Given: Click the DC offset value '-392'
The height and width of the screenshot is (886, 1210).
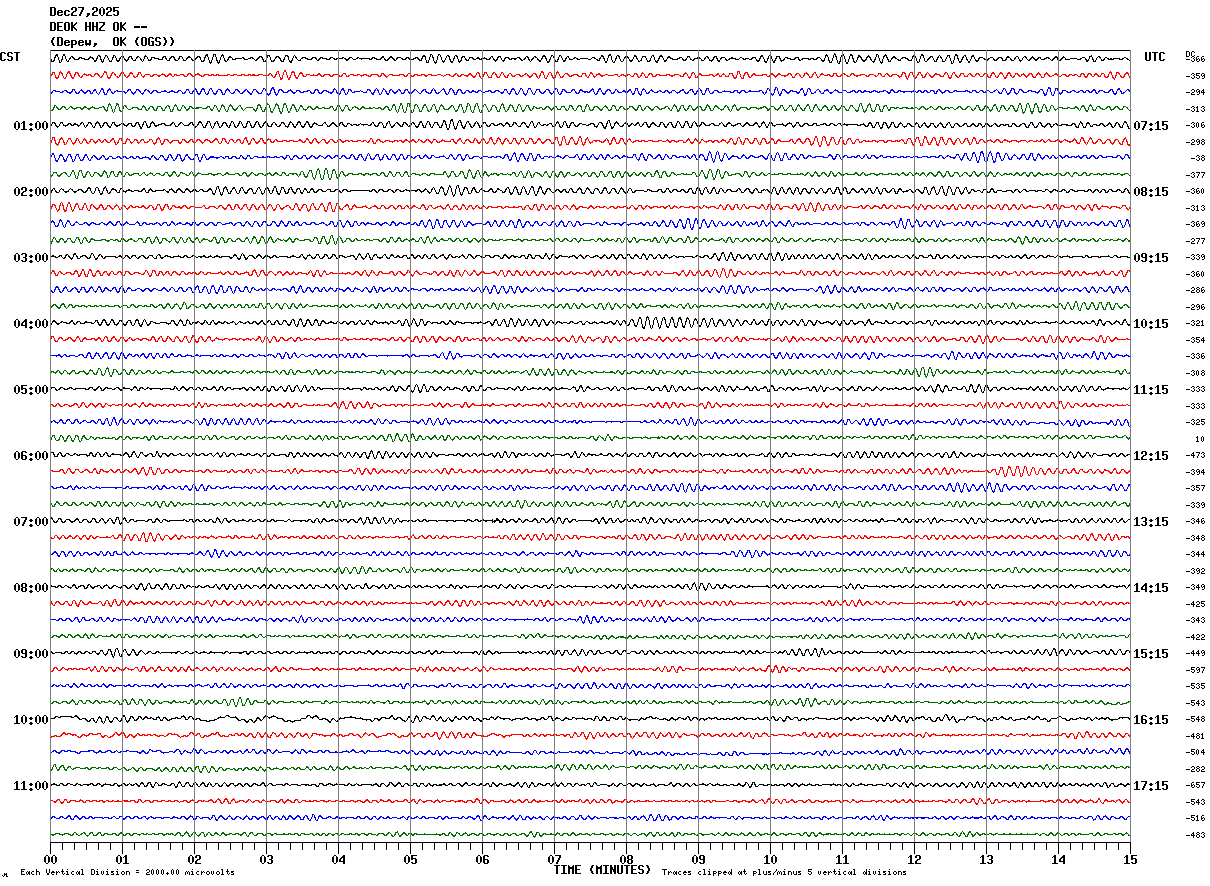Looking at the screenshot, I should (x=1195, y=571).
